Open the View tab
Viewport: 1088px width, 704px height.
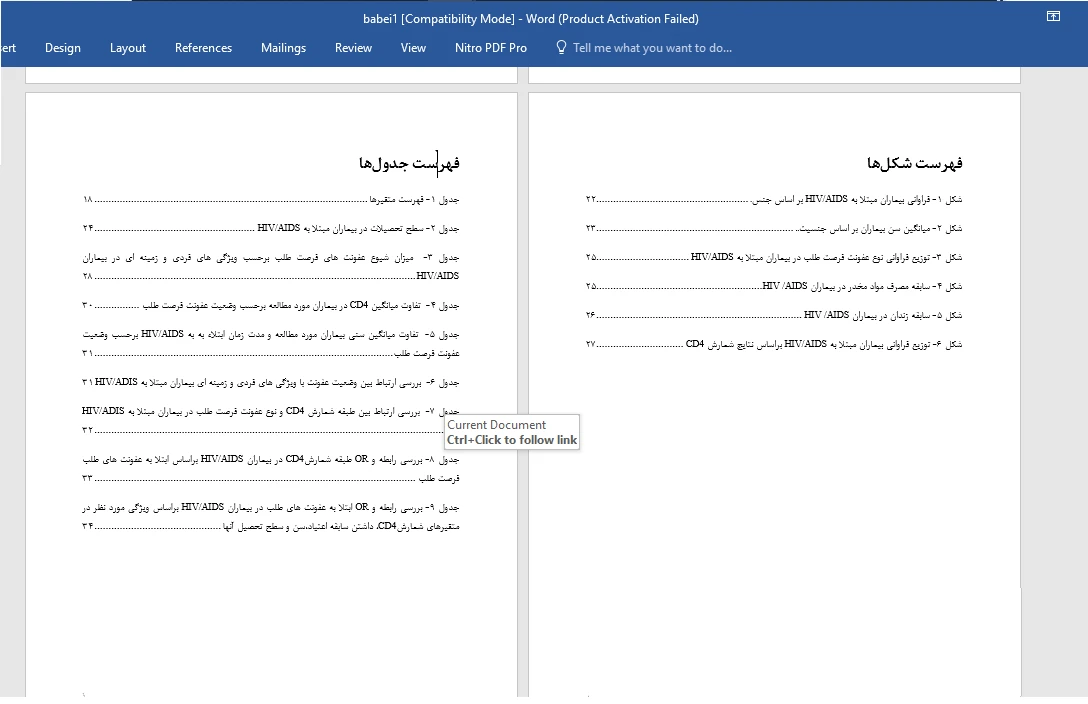coord(413,48)
